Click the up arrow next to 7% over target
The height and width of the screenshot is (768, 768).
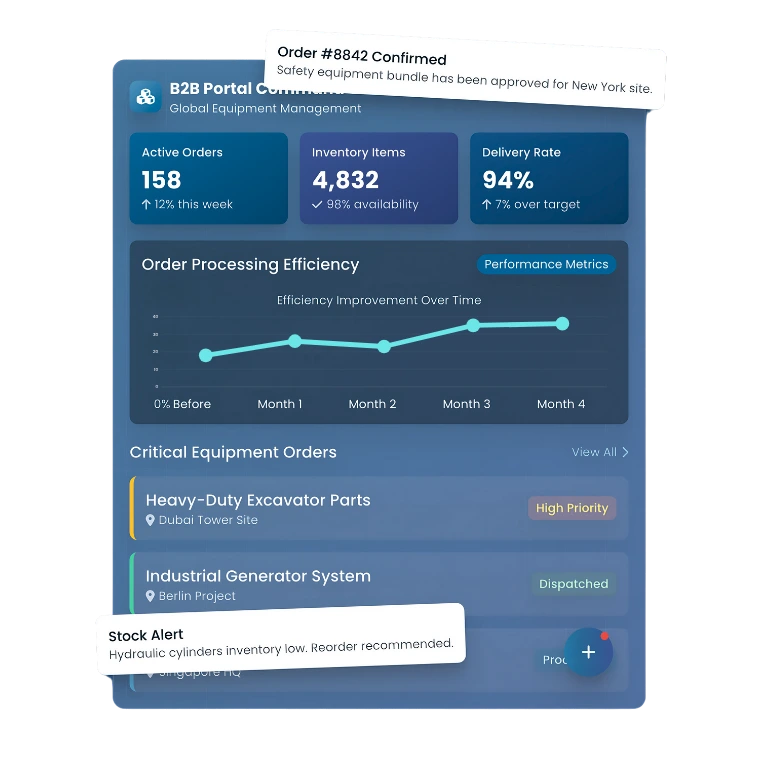(486, 204)
